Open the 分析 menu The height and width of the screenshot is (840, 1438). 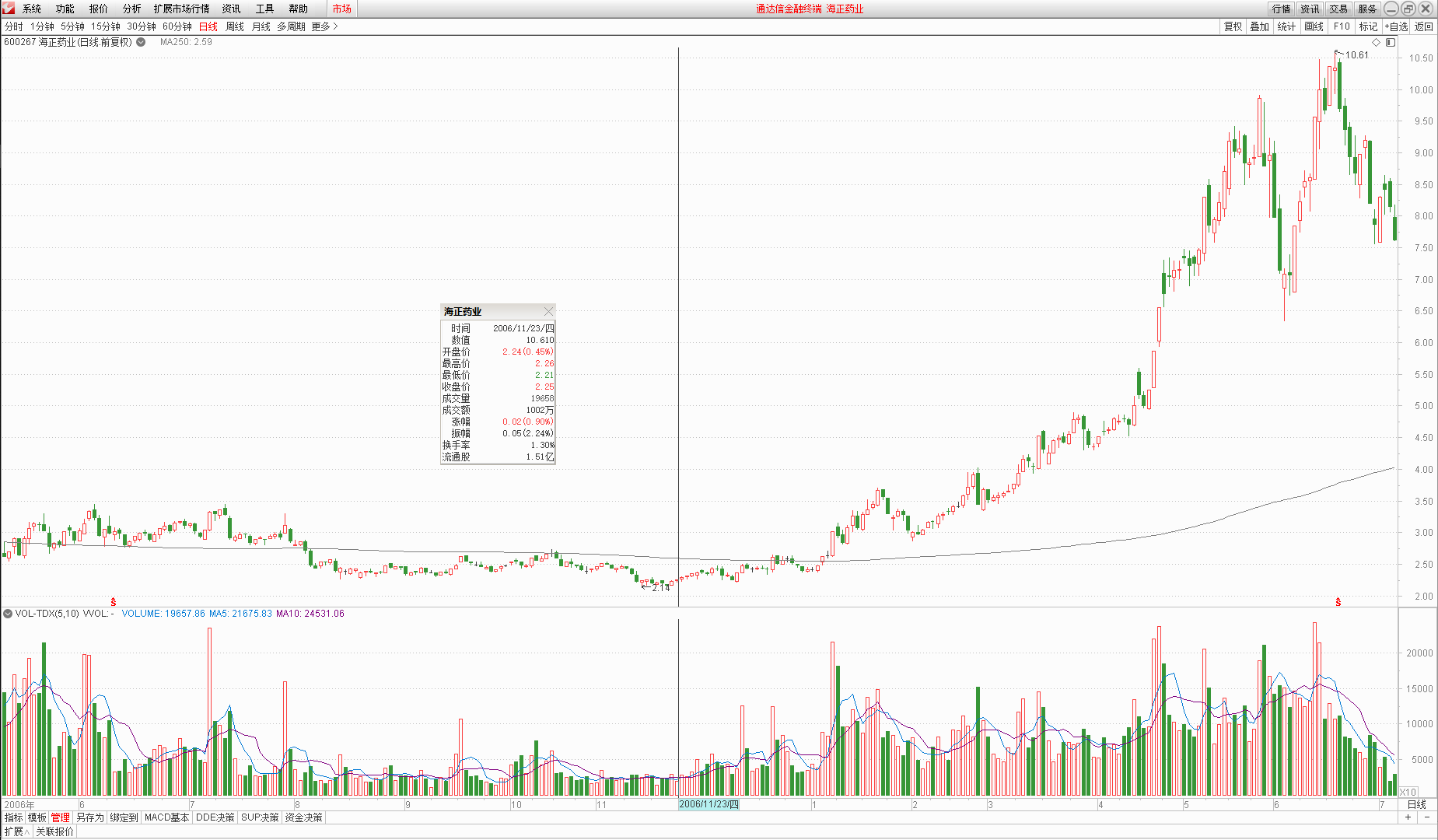pyautogui.click(x=131, y=9)
